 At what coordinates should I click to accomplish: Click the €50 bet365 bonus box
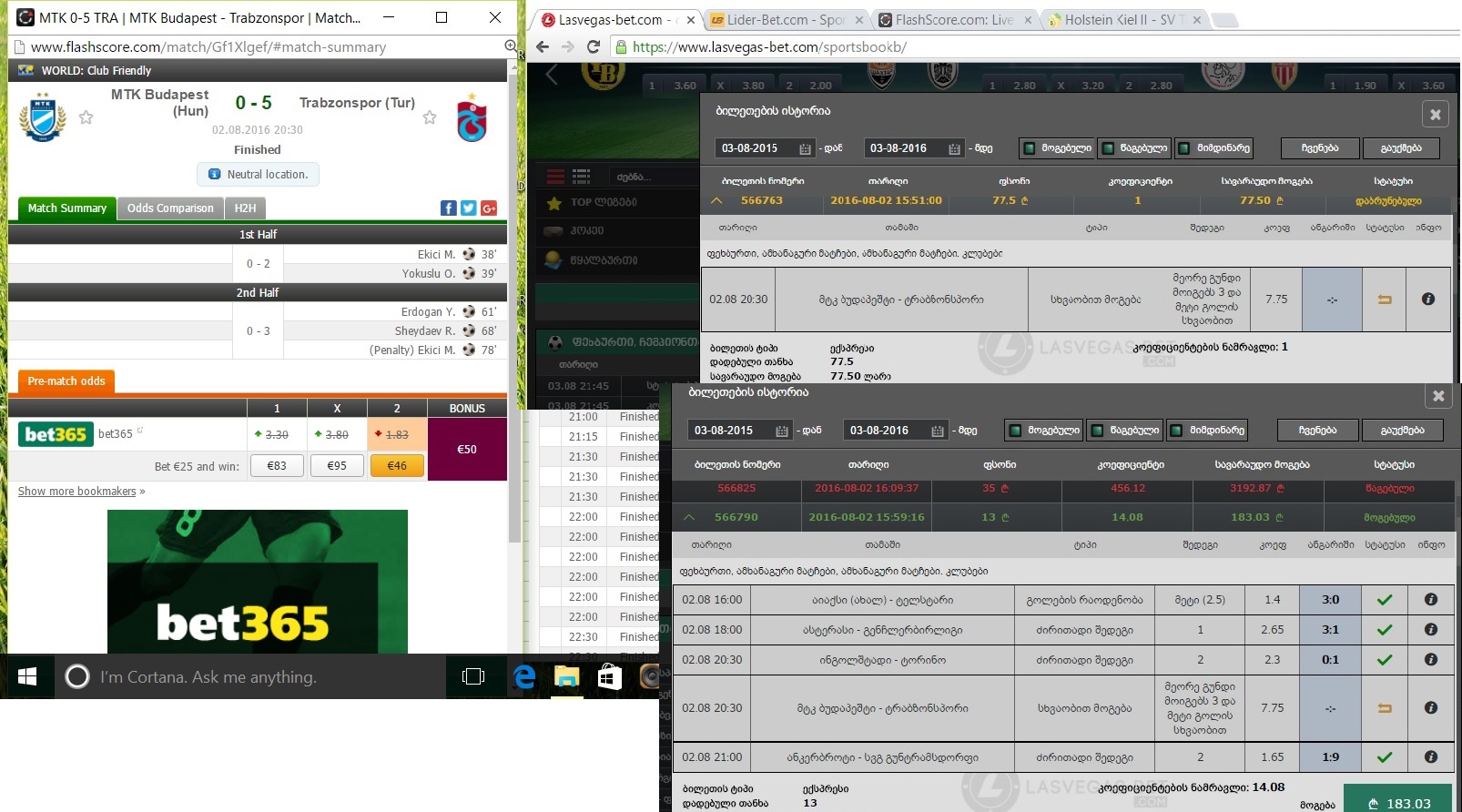(467, 449)
